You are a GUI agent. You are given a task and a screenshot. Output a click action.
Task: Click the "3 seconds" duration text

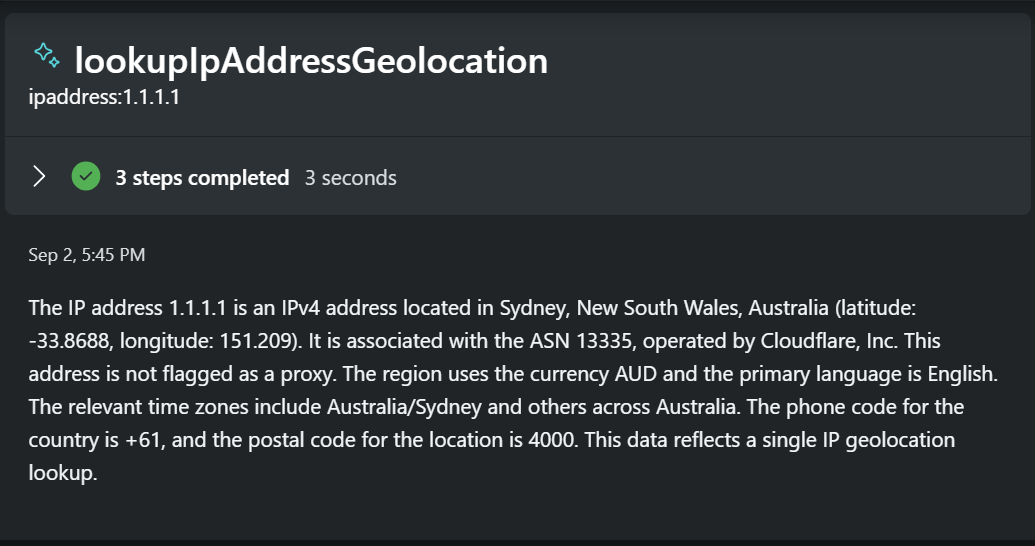coord(351,178)
